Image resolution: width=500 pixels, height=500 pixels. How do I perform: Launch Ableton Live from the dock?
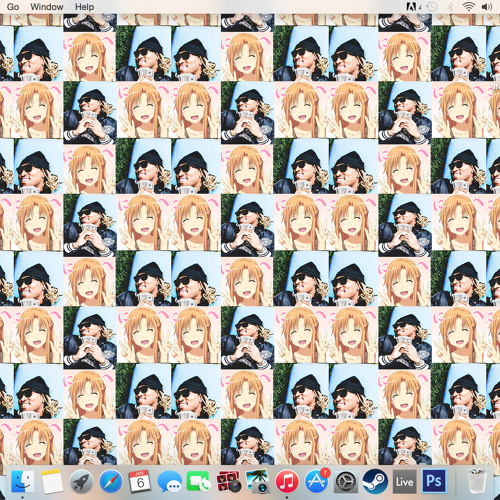404,482
